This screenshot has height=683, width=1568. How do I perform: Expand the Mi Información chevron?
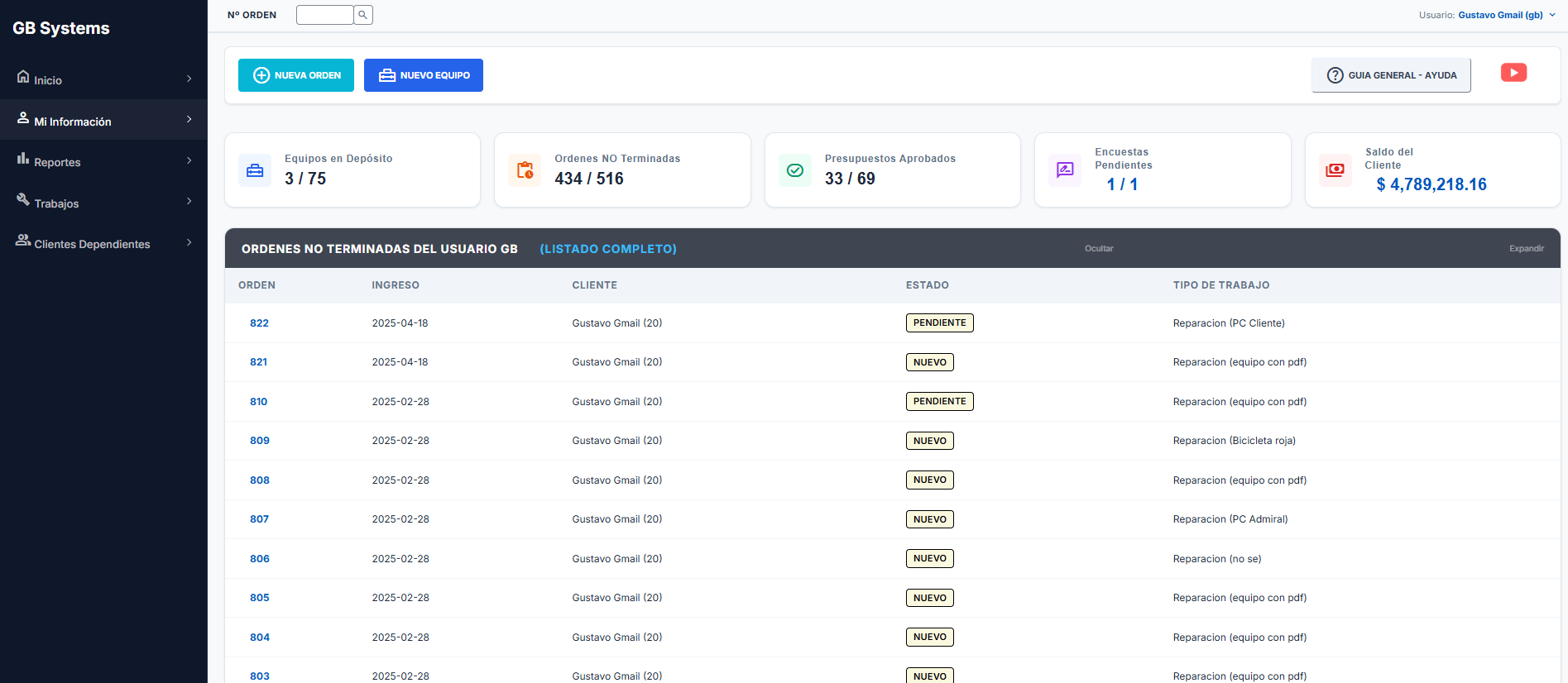(x=189, y=120)
